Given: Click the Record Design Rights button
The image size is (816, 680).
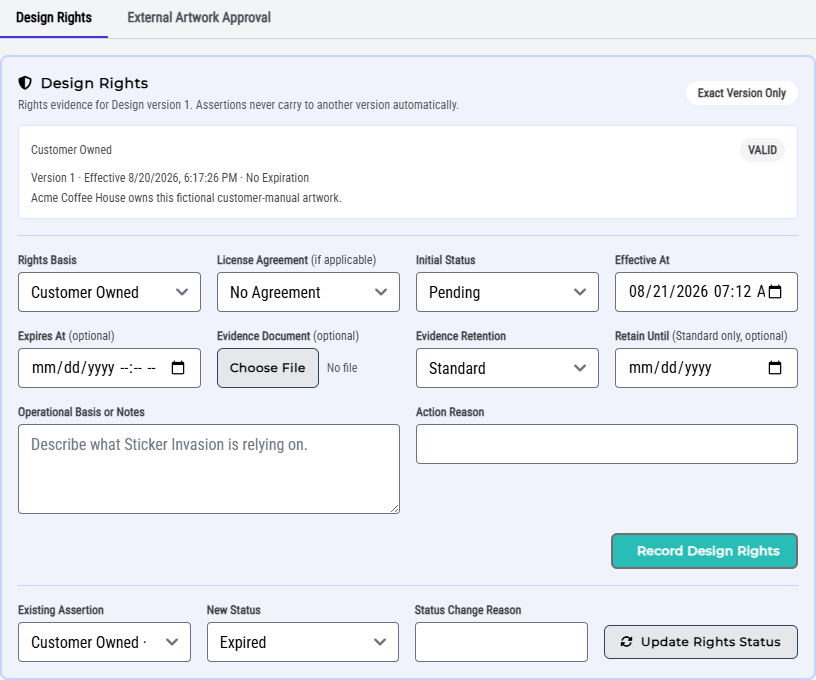Looking at the screenshot, I should tap(704, 551).
